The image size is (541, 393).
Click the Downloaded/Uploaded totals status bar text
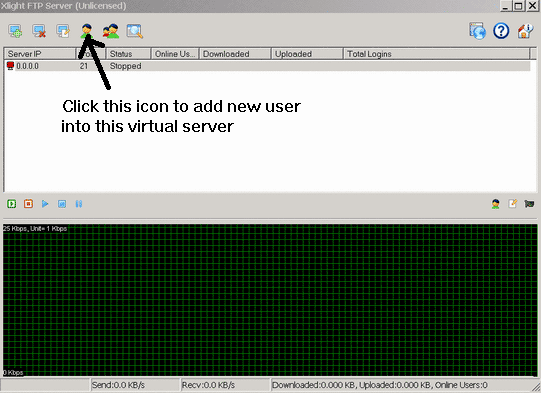pos(380,385)
